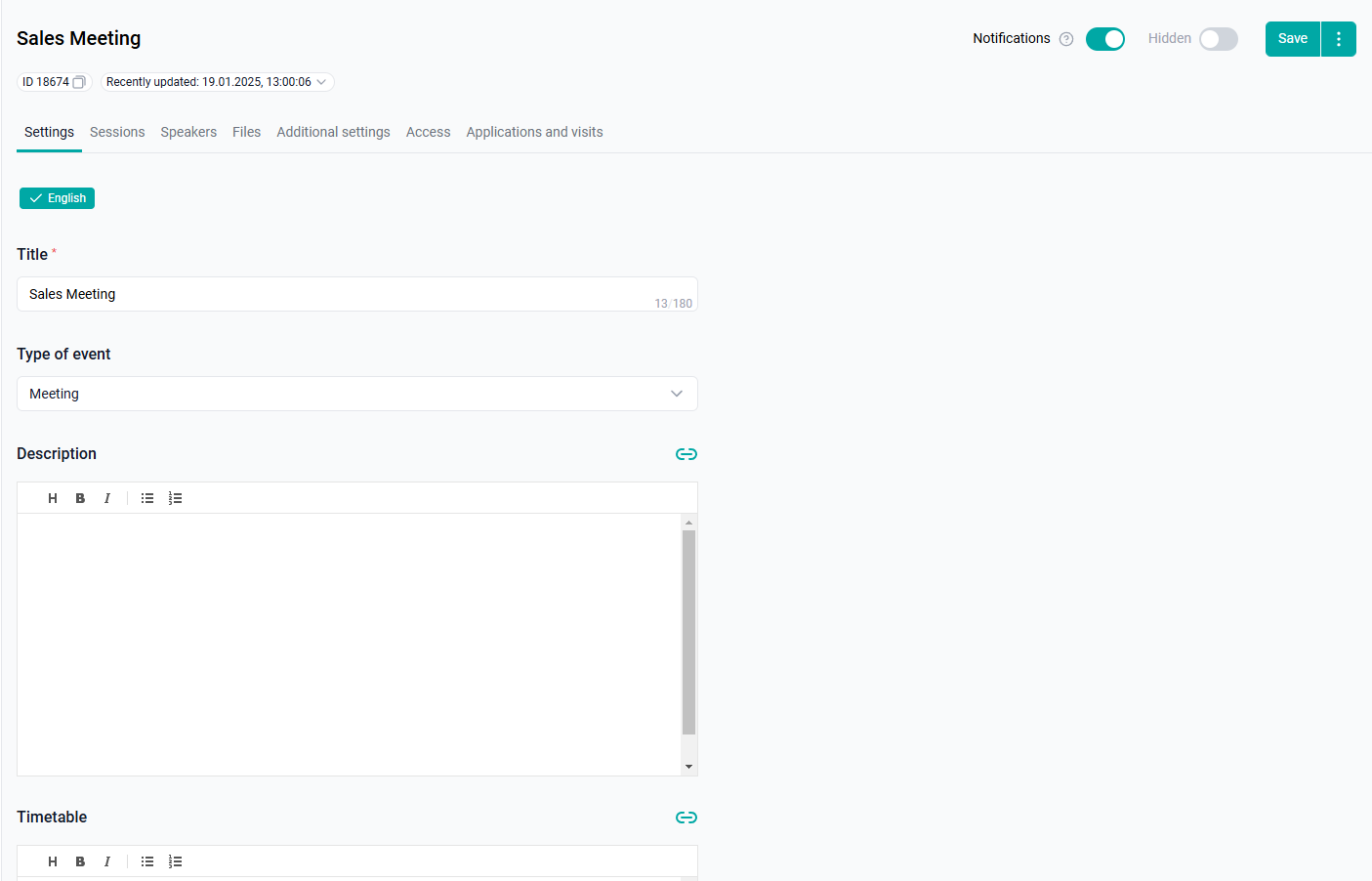The image size is (1372, 881).
Task: Click the Timetable section label
Action: click(x=52, y=817)
